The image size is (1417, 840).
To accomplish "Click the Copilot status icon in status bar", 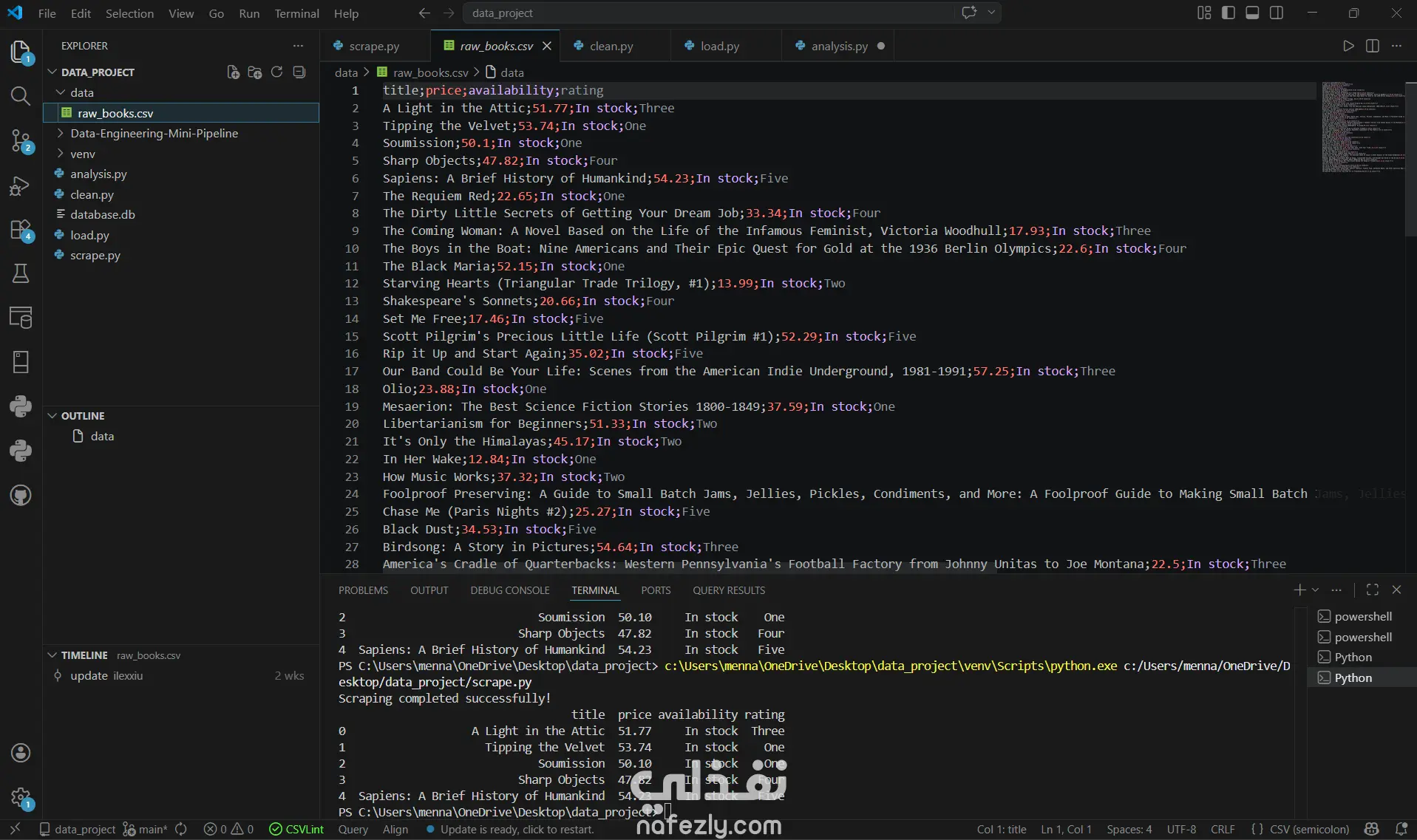I will point(1372,829).
